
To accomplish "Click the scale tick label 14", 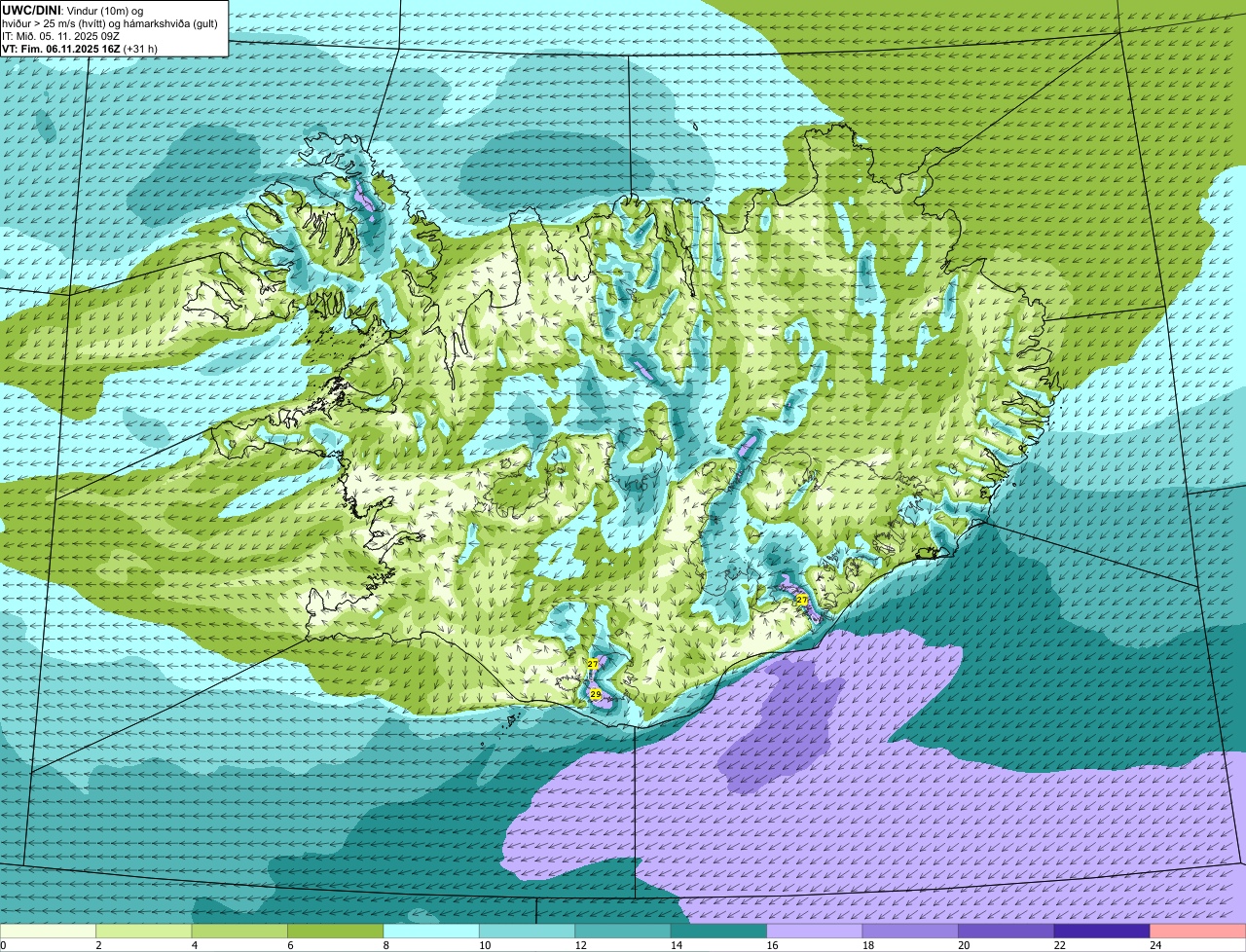I will [x=677, y=945].
